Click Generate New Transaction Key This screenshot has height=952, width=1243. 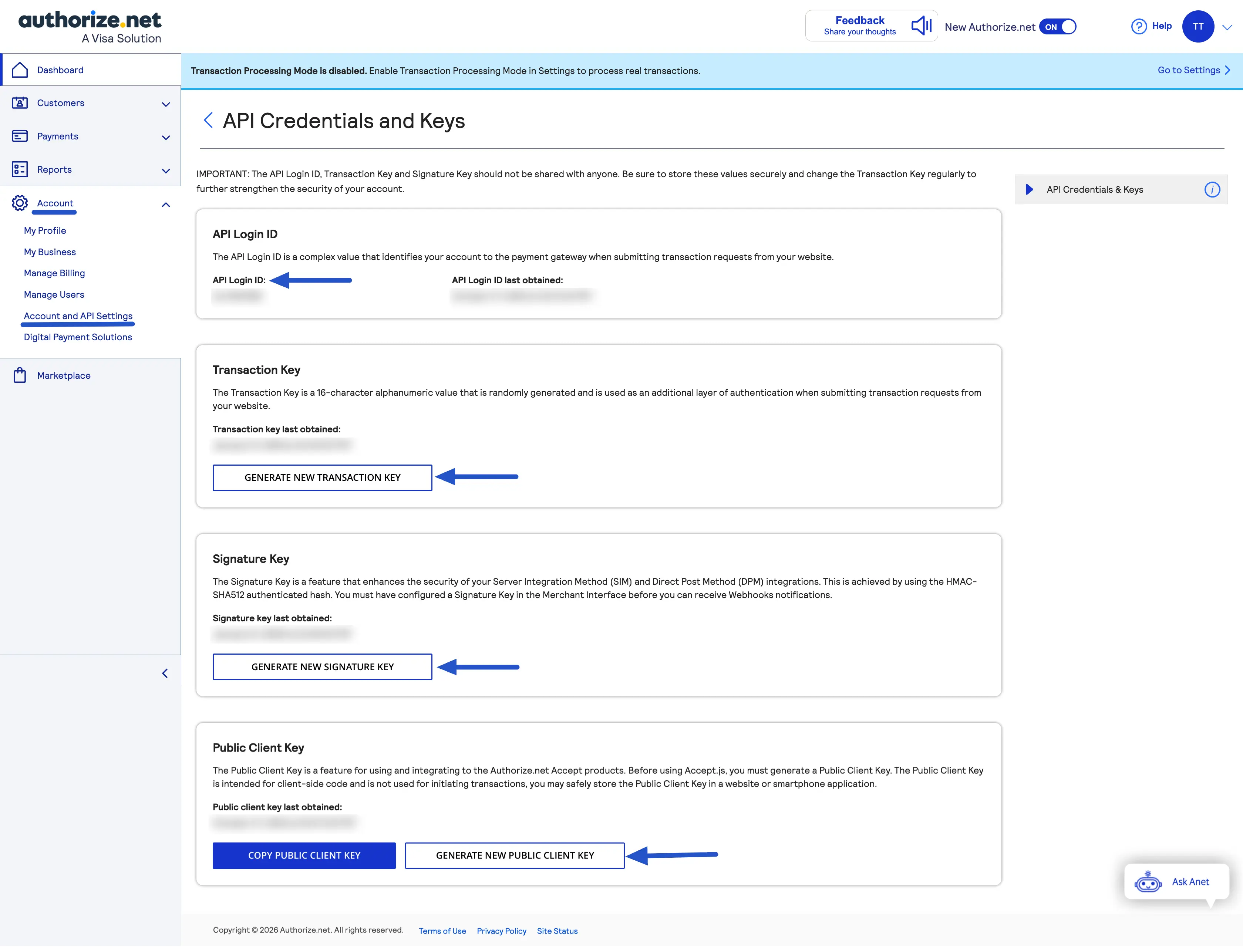pos(321,478)
